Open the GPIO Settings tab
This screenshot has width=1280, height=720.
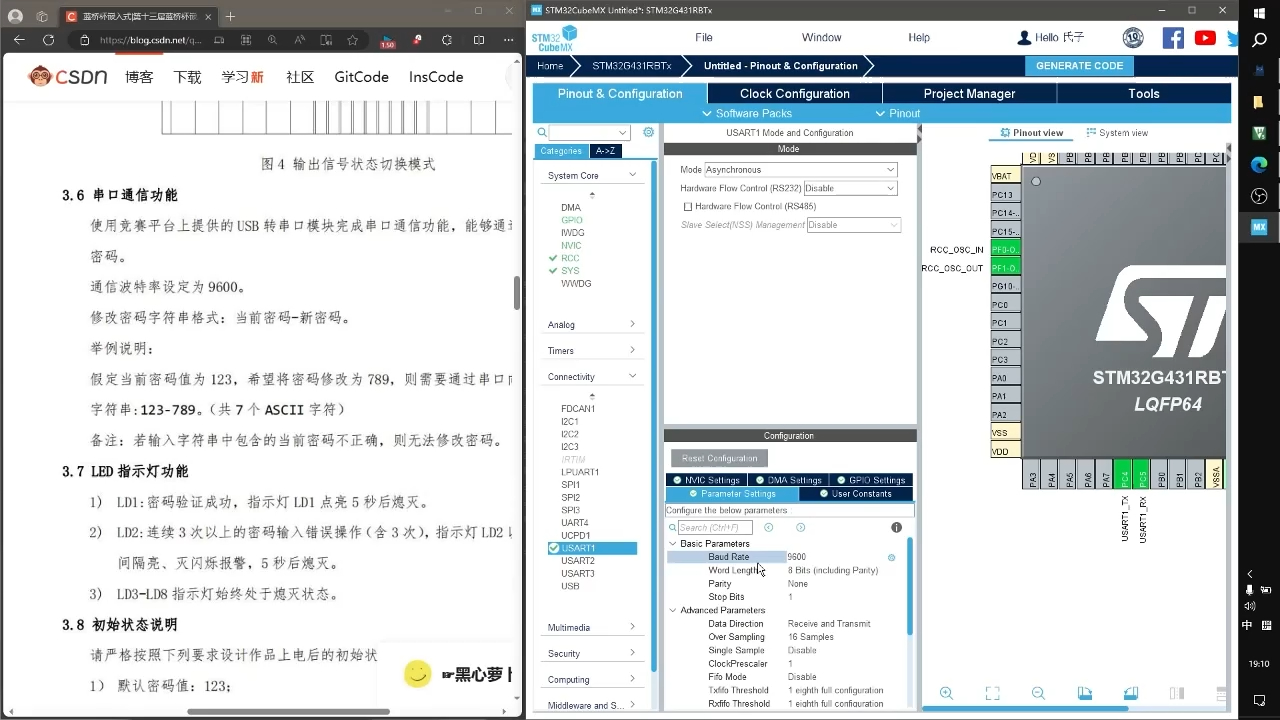[x=870, y=480]
